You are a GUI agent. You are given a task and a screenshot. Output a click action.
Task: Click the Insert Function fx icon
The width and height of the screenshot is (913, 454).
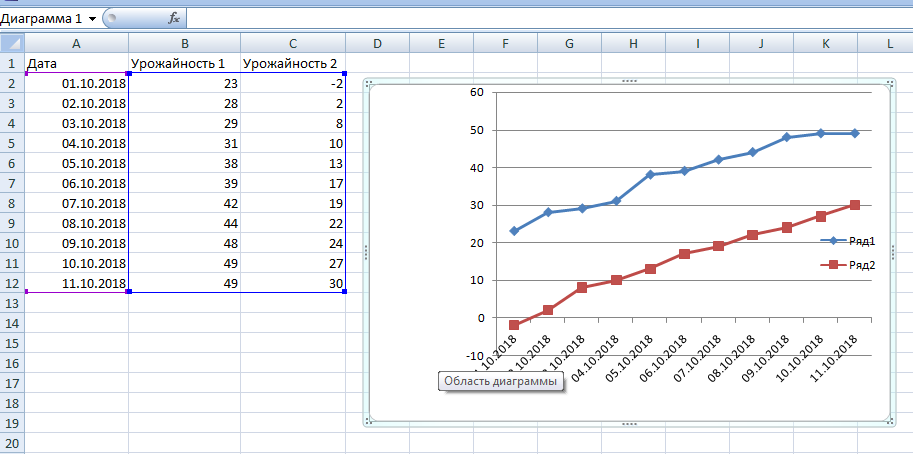pyautogui.click(x=174, y=18)
